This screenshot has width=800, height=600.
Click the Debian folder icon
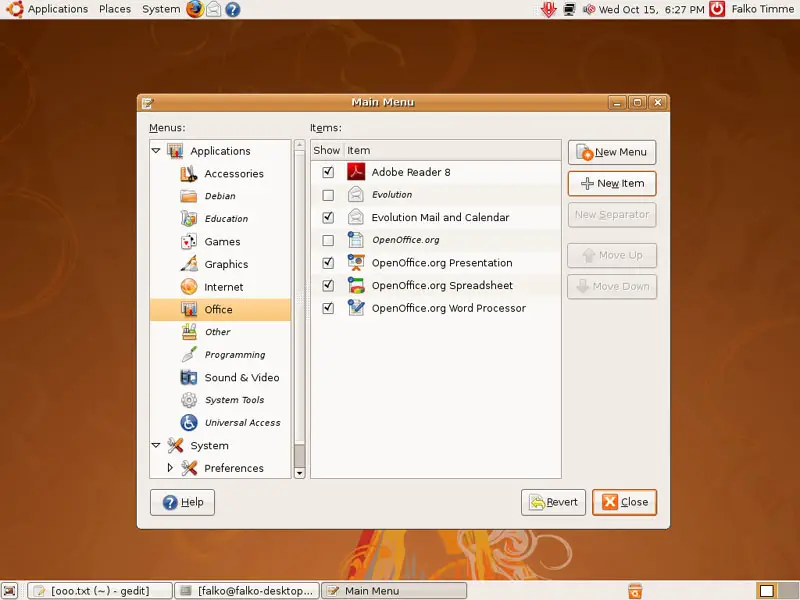(189, 196)
